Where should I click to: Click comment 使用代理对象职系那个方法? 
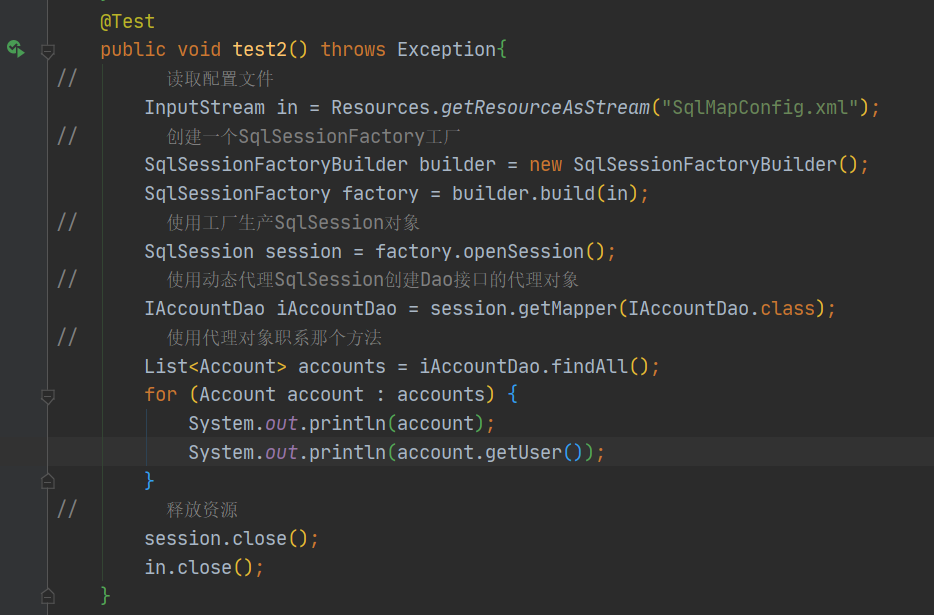click(x=274, y=338)
